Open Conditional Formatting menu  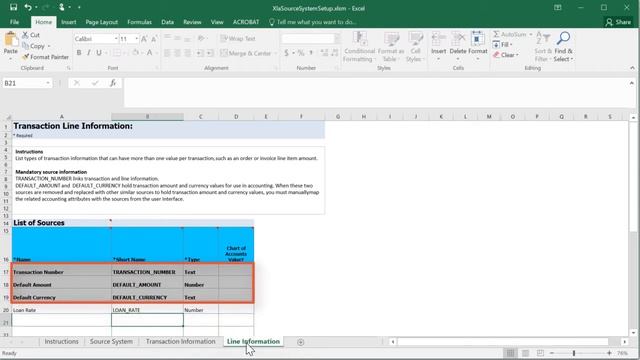359,47
